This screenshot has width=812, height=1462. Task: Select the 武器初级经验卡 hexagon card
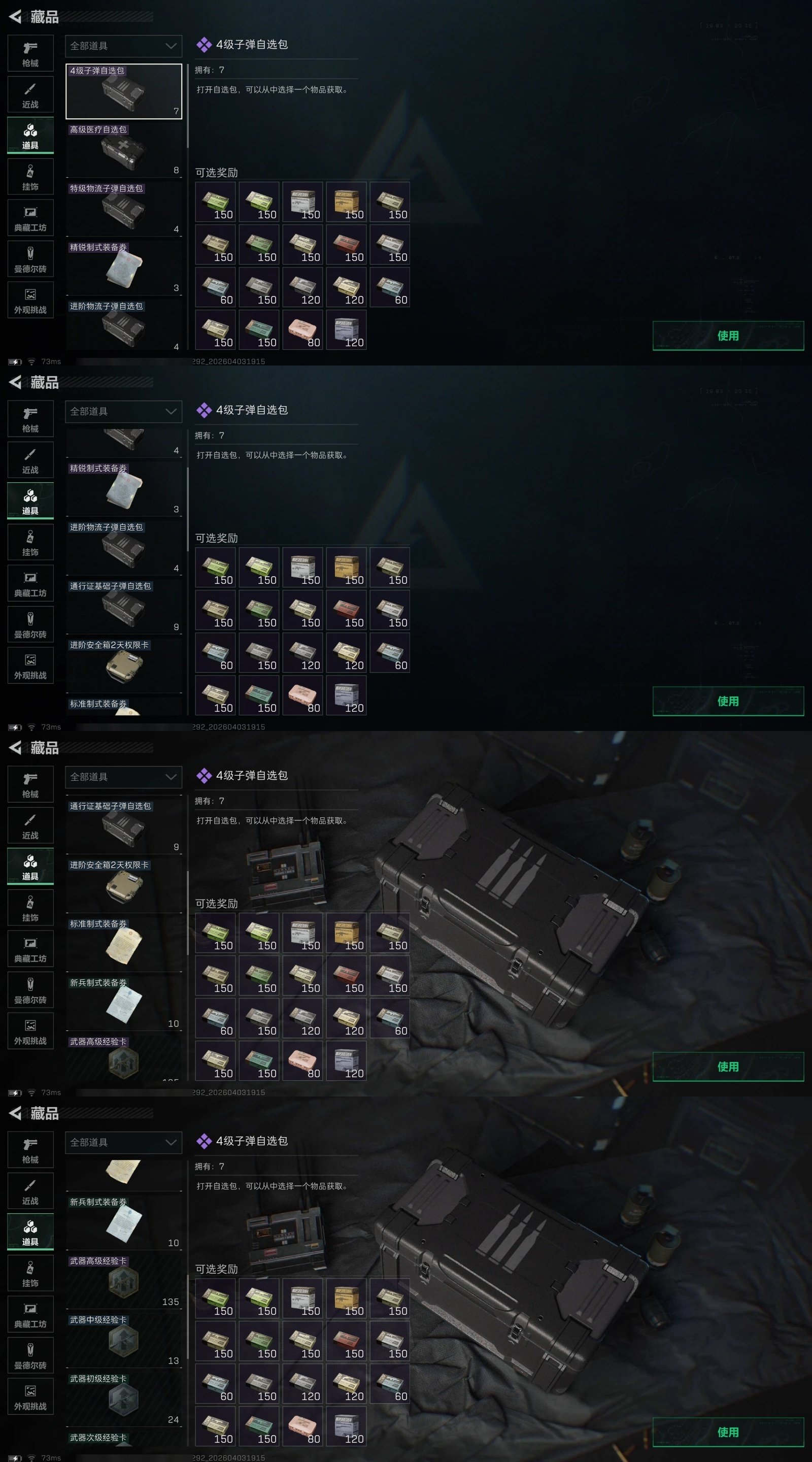point(124,1400)
